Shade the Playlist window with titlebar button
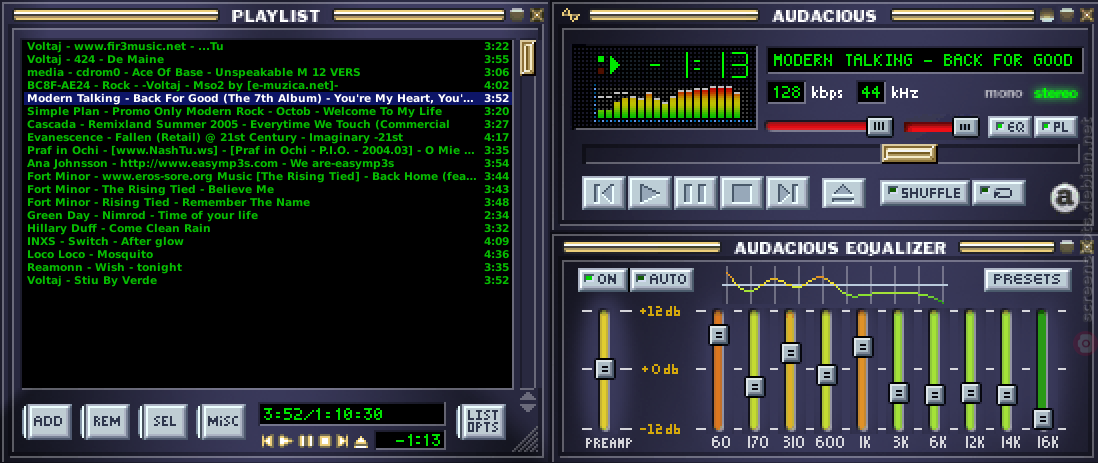 517,15
